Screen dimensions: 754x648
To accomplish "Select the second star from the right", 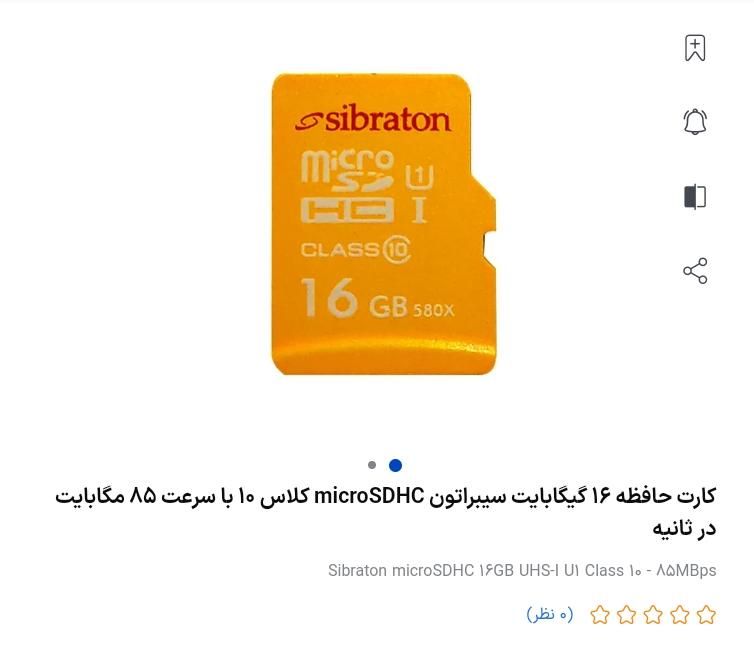I will click(x=680, y=615).
